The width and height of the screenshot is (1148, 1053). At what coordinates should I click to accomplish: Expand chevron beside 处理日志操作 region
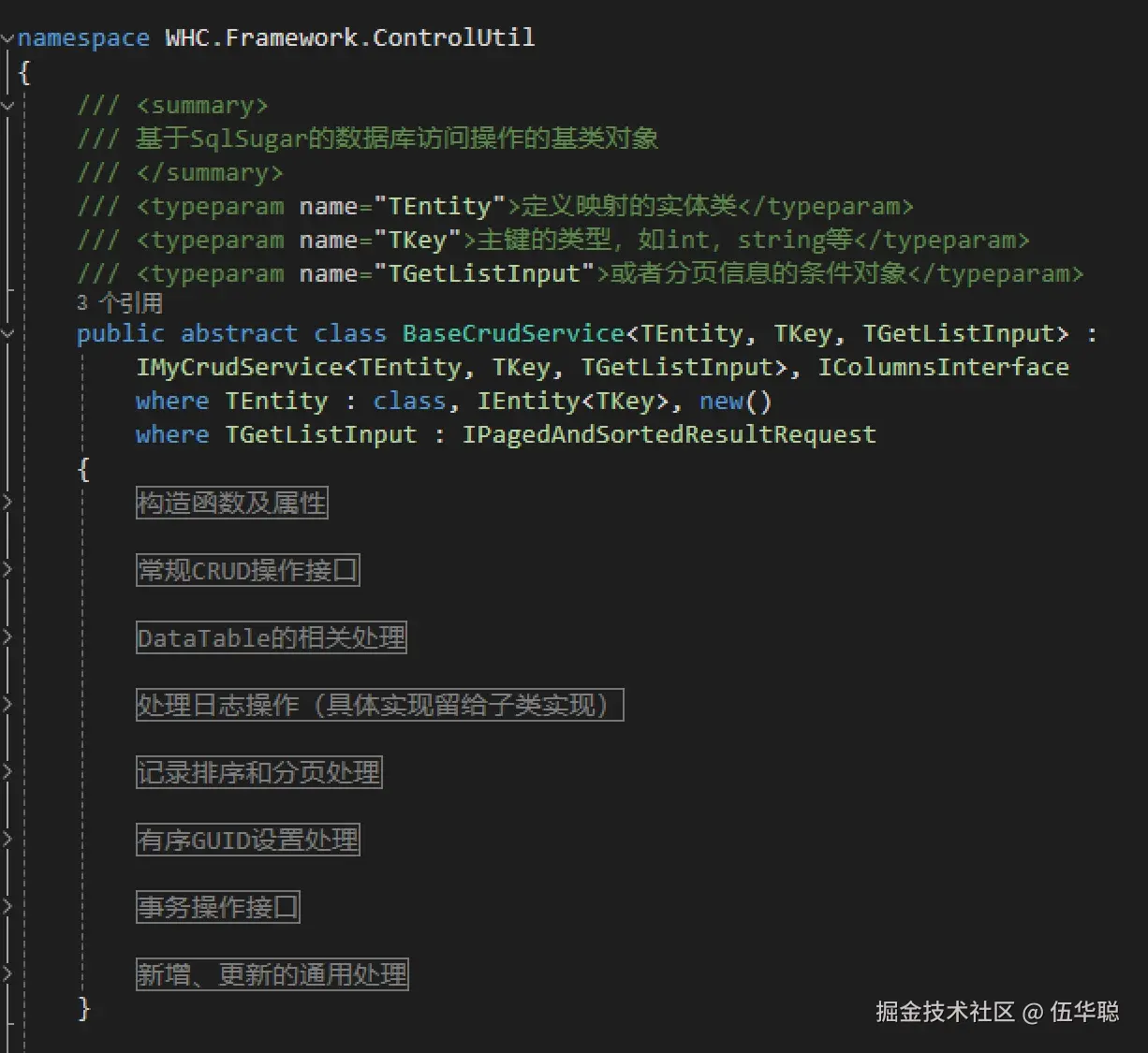click(7, 705)
